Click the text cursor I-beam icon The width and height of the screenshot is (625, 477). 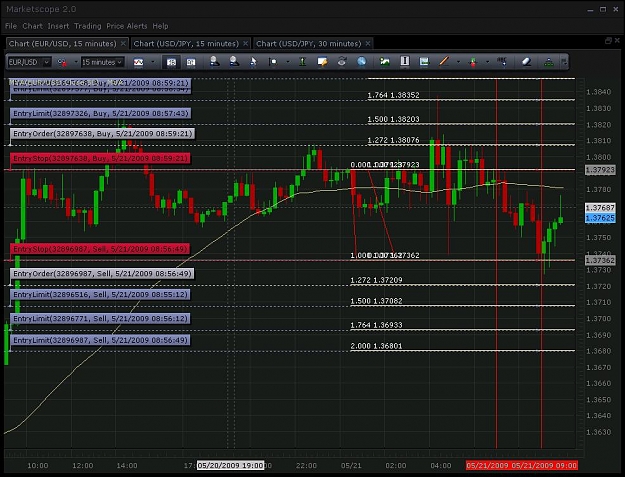coord(405,61)
